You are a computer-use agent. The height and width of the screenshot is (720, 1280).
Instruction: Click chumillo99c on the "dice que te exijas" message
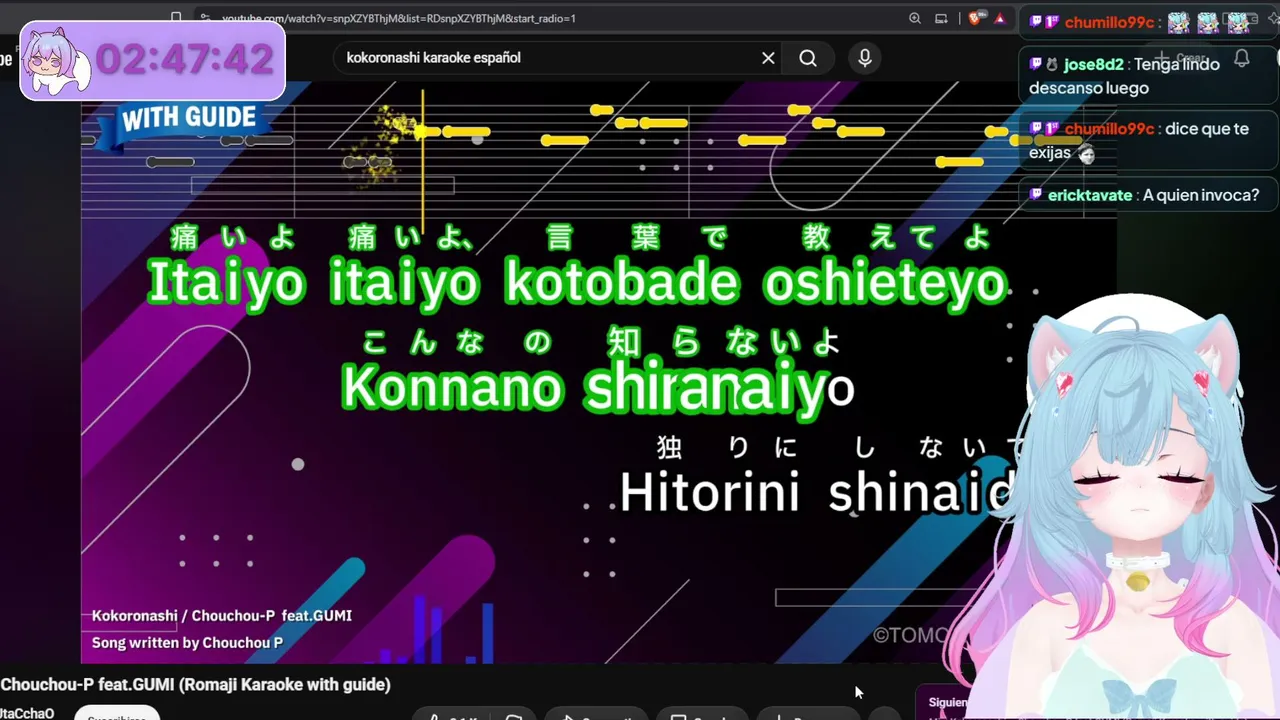[1107, 129]
